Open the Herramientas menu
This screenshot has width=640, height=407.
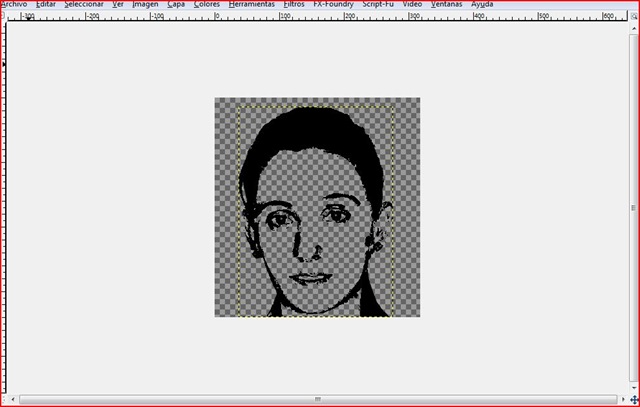pos(251,4)
